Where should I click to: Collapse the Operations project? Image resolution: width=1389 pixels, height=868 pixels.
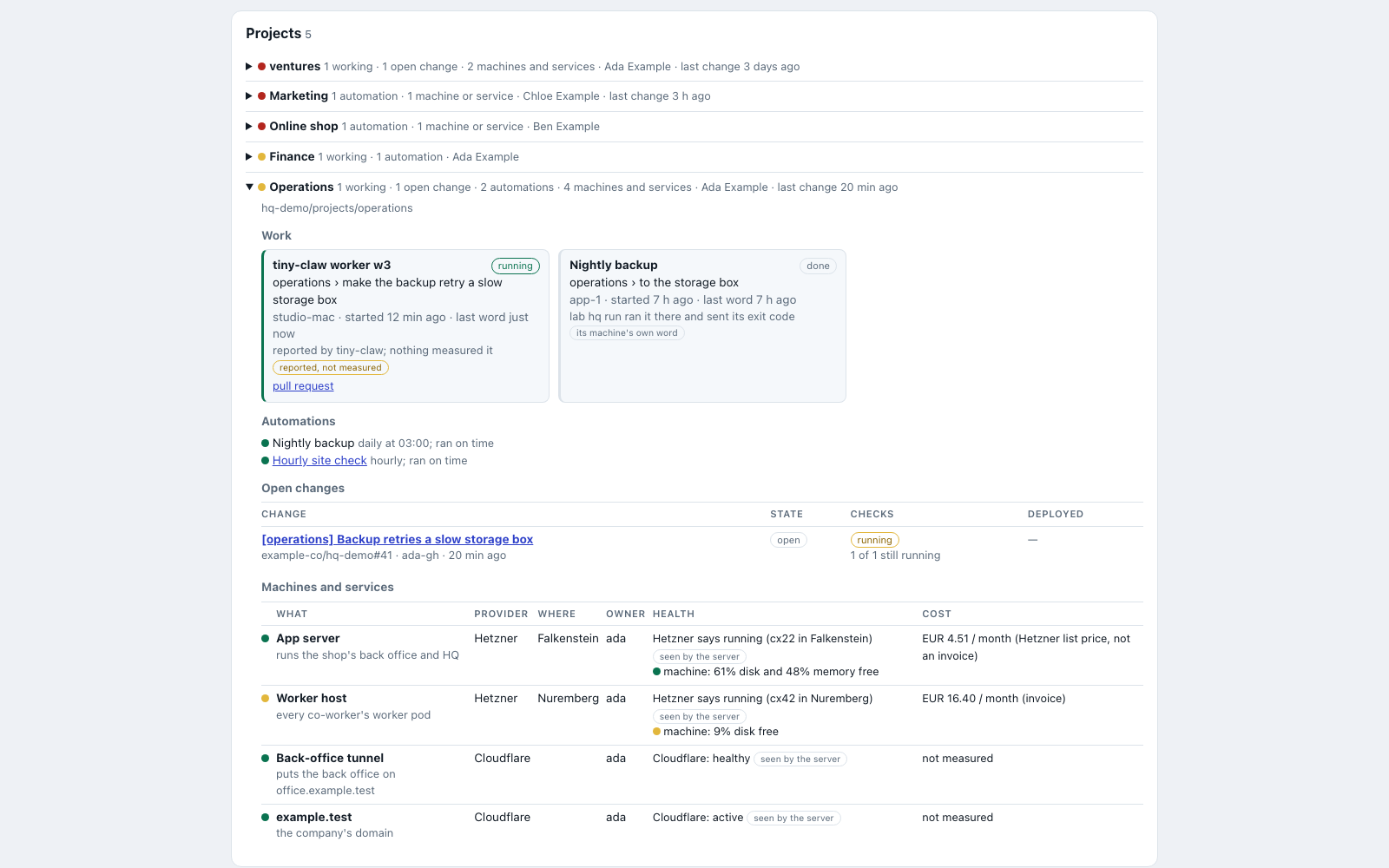tap(249, 187)
